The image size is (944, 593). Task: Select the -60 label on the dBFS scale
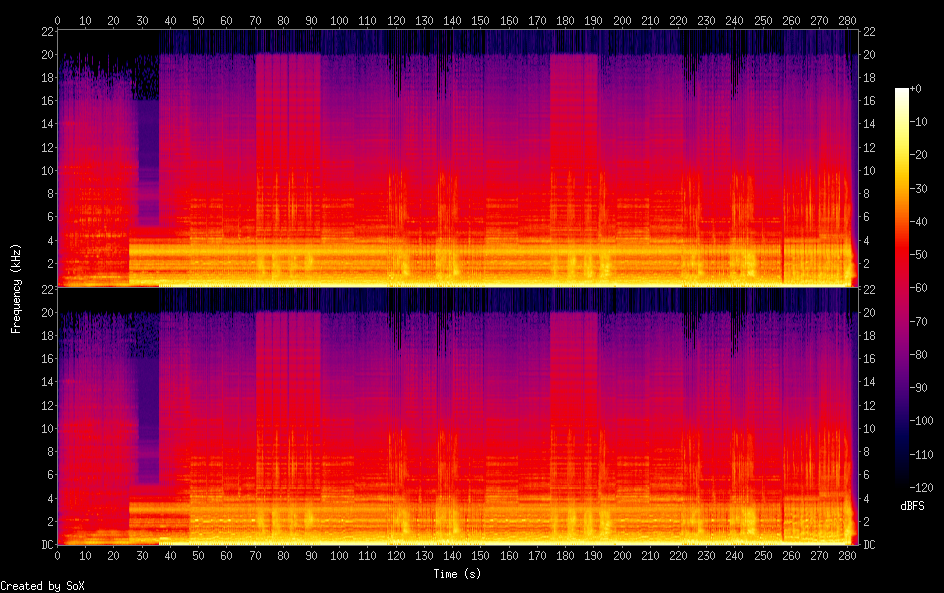coord(925,290)
